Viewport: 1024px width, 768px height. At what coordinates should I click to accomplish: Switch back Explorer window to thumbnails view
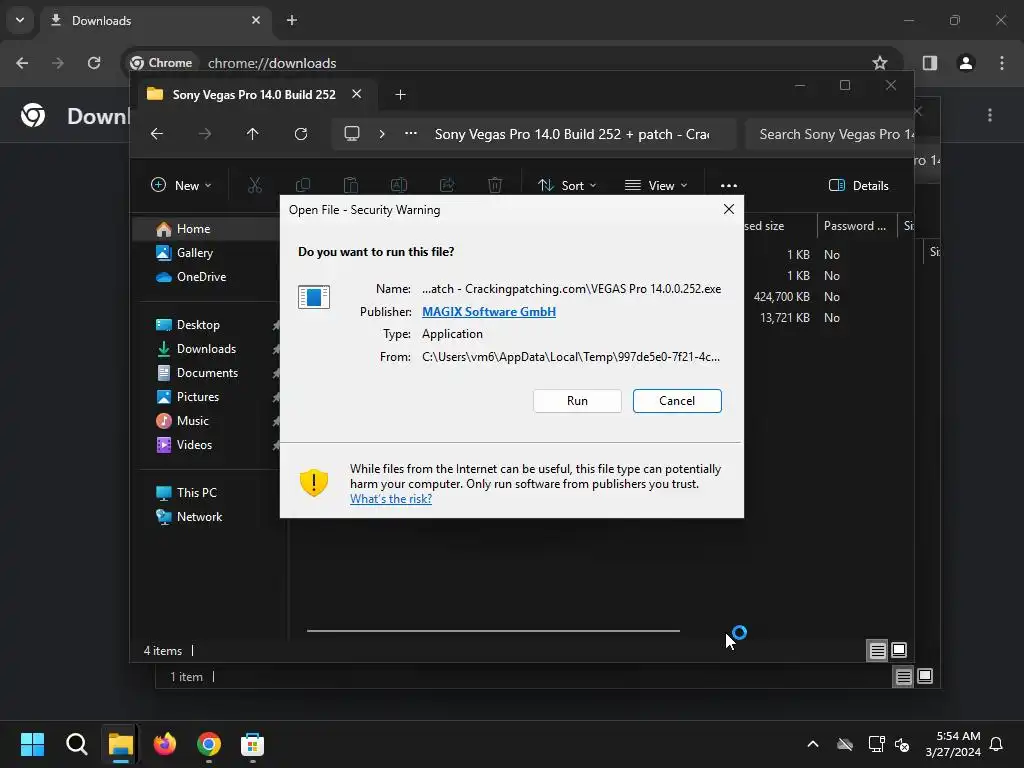click(925, 677)
